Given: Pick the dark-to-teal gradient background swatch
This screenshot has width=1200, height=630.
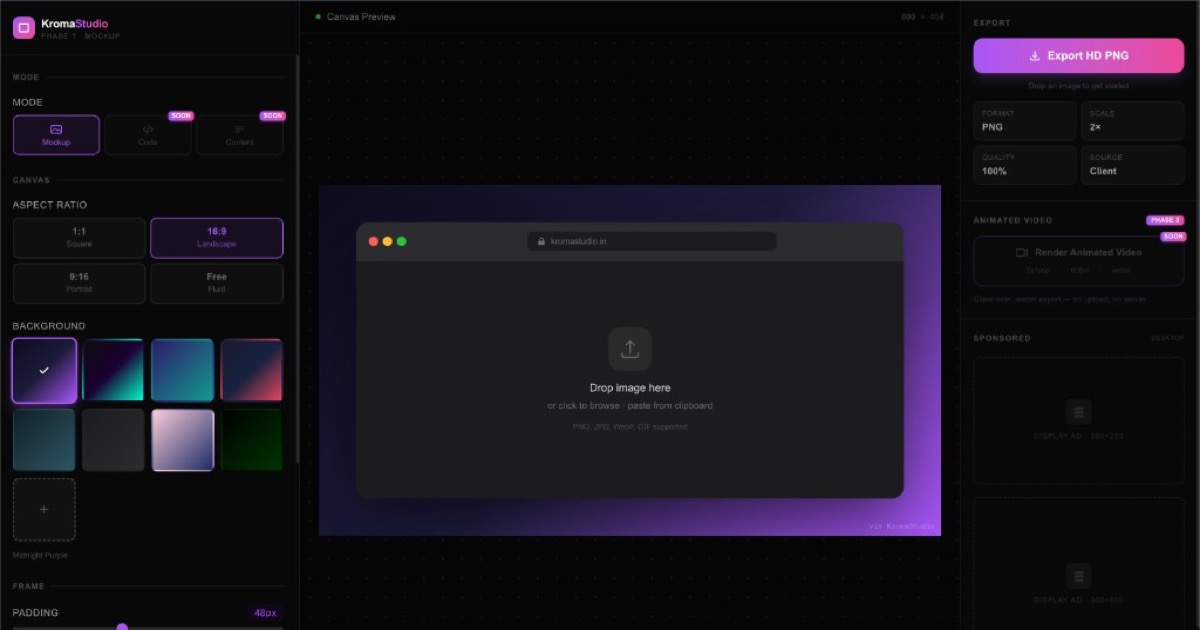Looking at the screenshot, I should pos(113,370).
